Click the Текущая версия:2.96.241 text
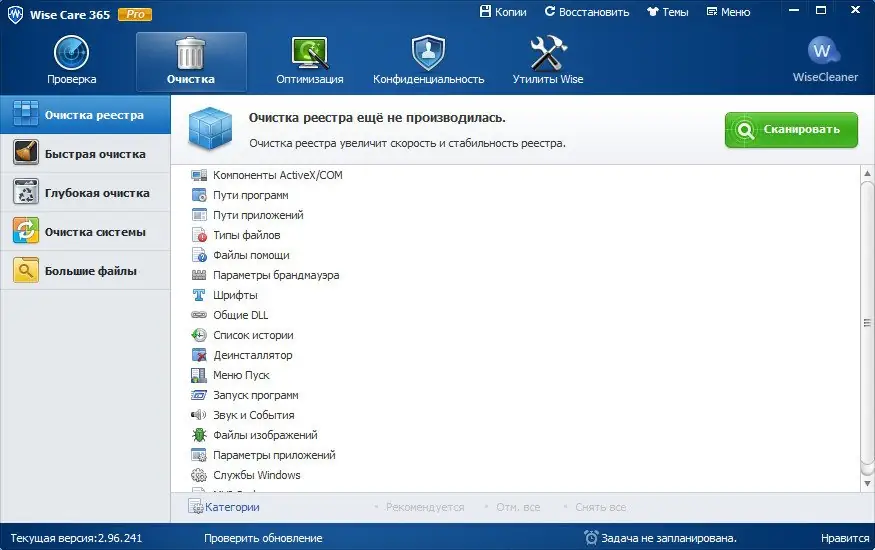Screen dimensions: 875x550 coord(76,538)
